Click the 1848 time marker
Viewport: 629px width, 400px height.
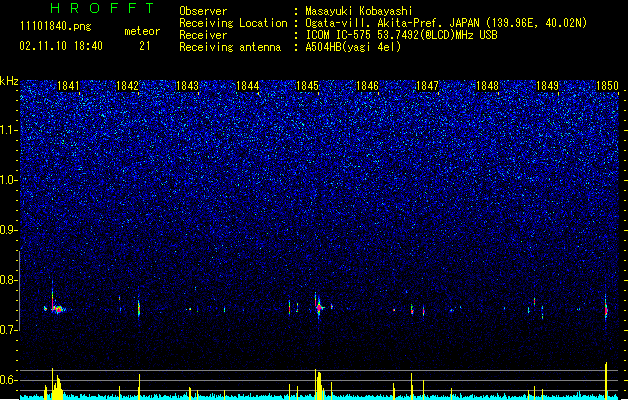(x=487, y=86)
